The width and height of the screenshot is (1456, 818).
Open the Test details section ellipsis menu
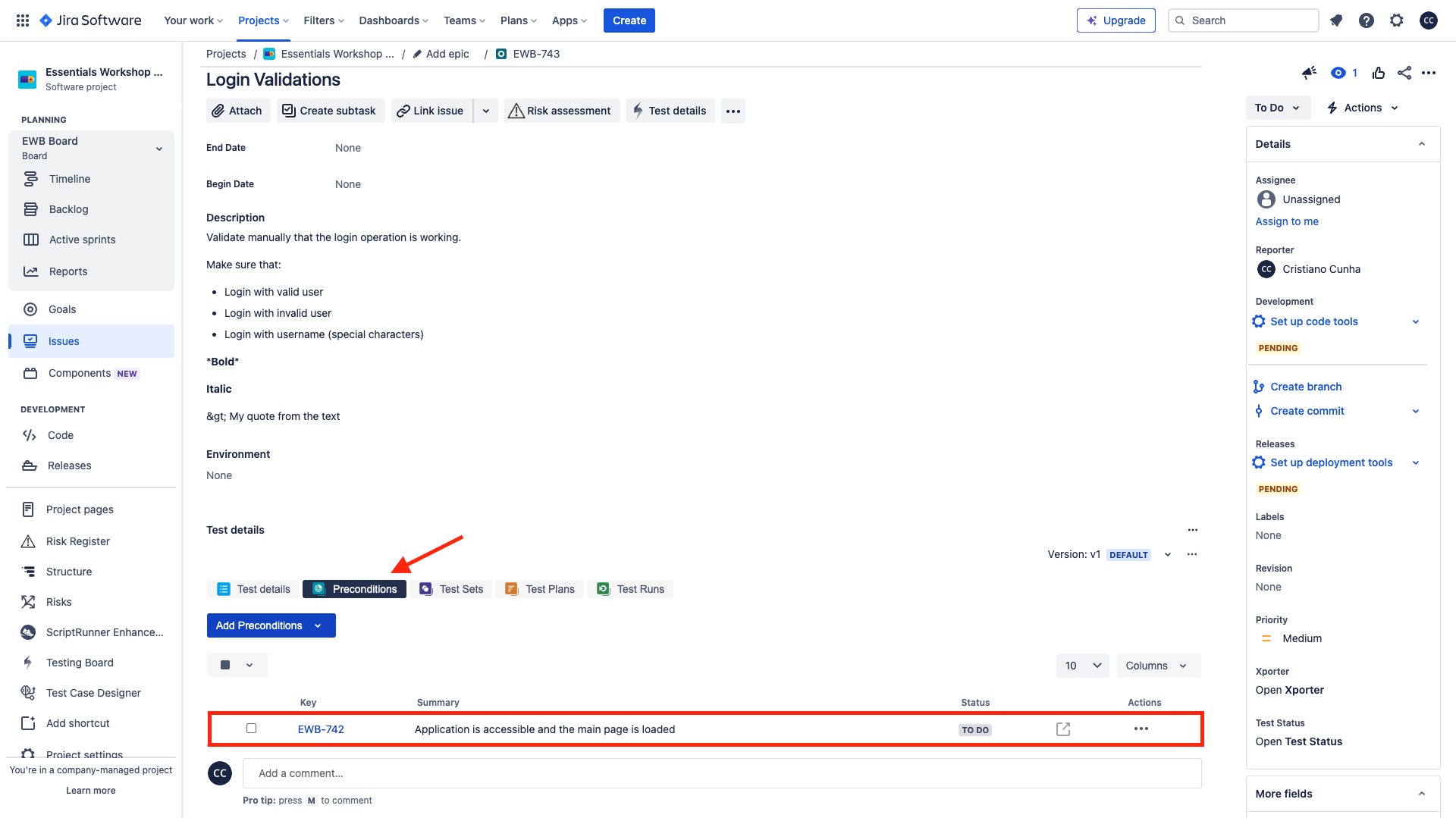[x=1193, y=530]
